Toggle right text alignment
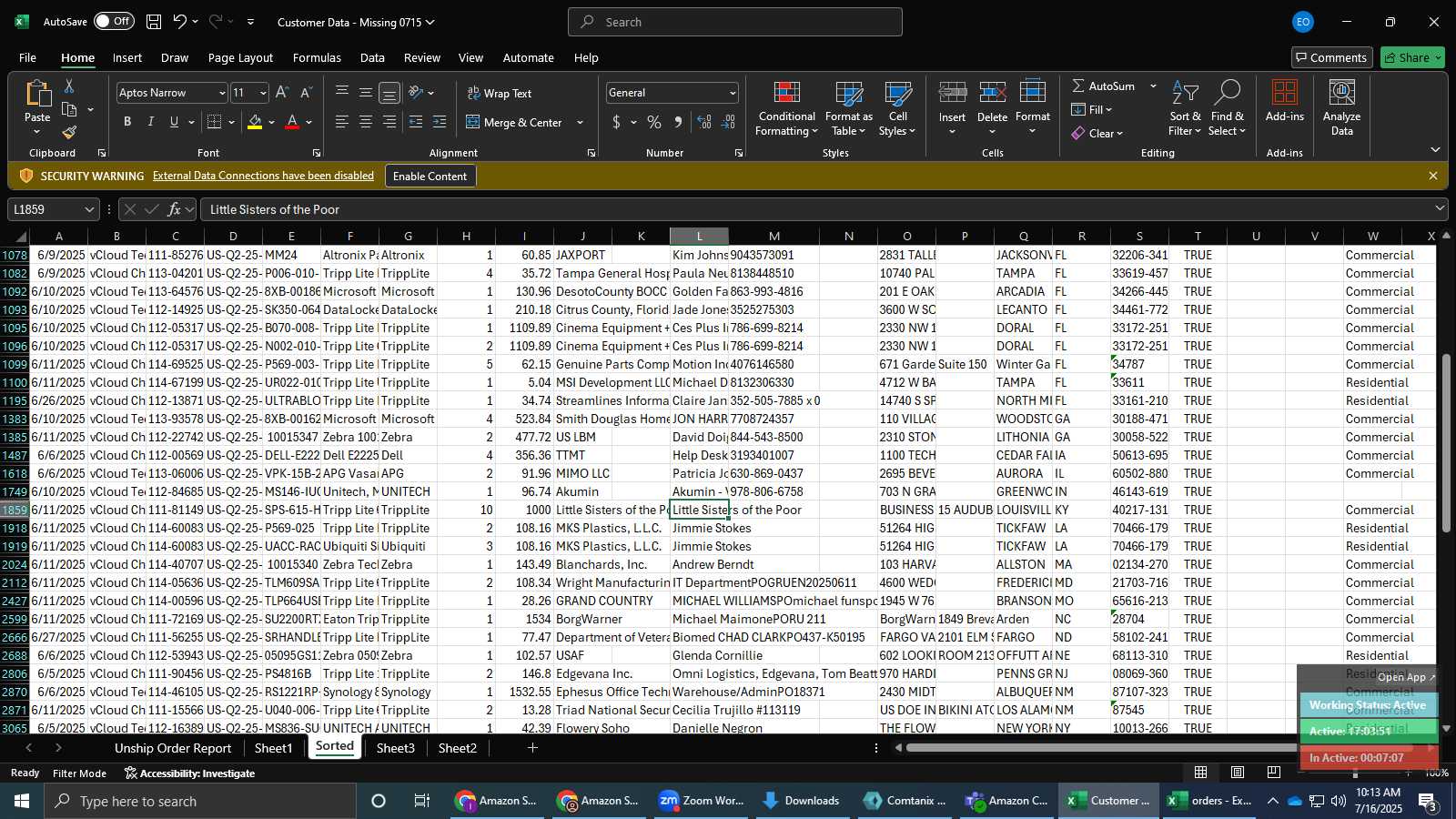Image resolution: width=1456 pixels, height=819 pixels. [x=389, y=122]
